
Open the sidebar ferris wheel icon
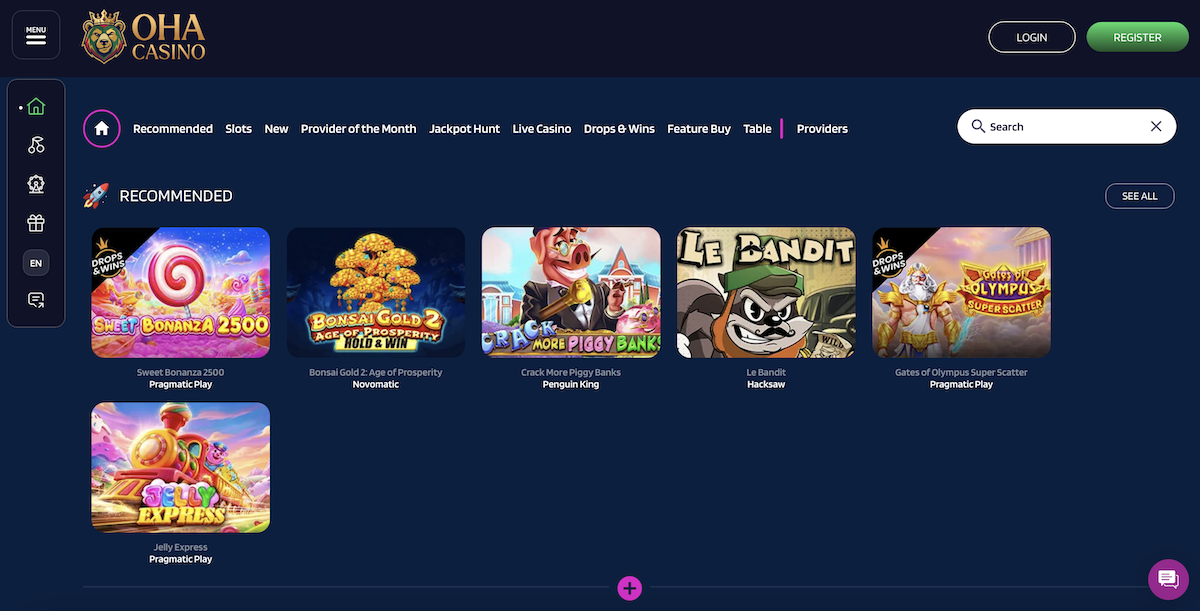click(x=36, y=185)
